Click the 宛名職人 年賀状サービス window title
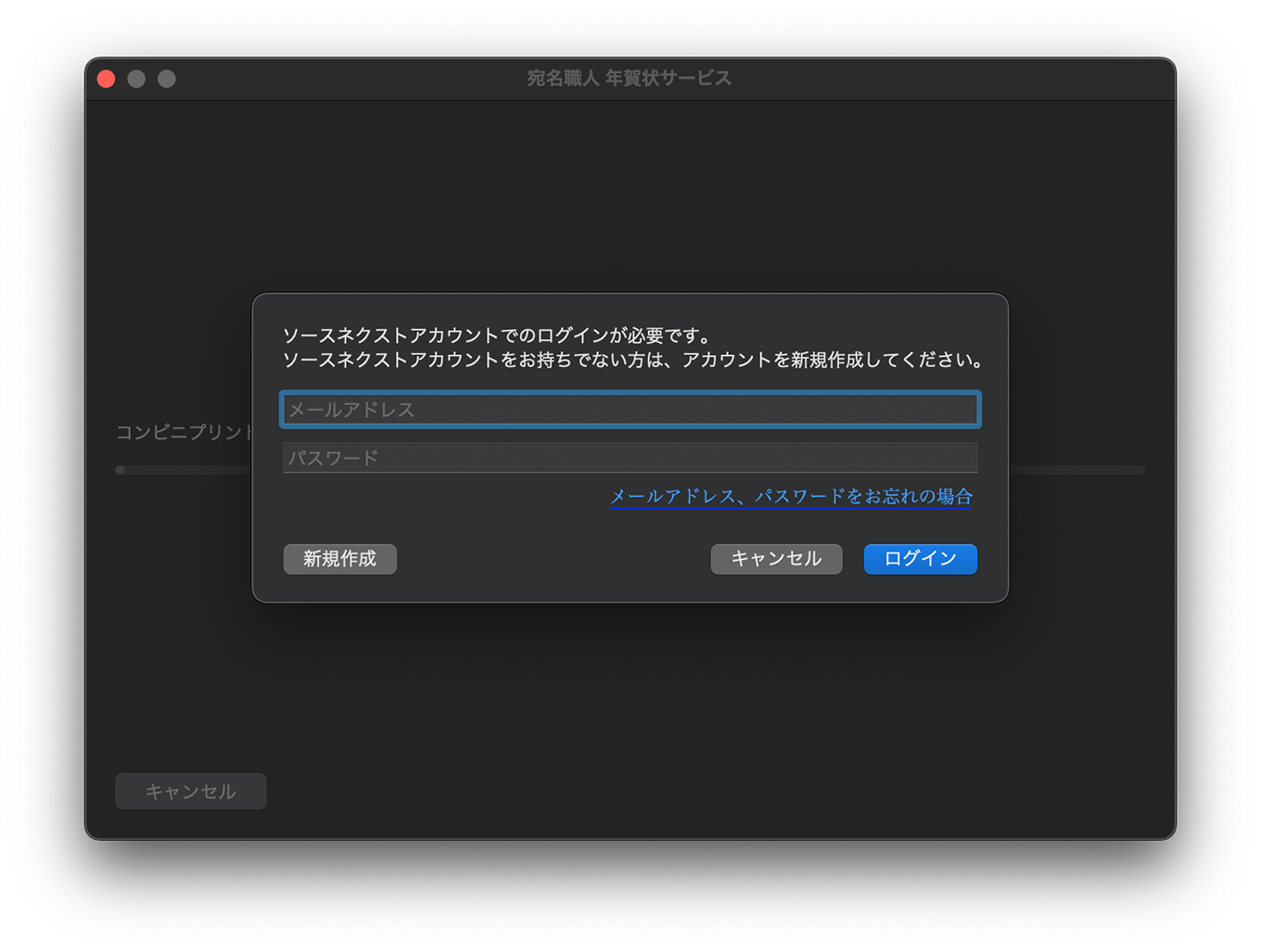This screenshot has width=1261, height=952. [x=630, y=79]
